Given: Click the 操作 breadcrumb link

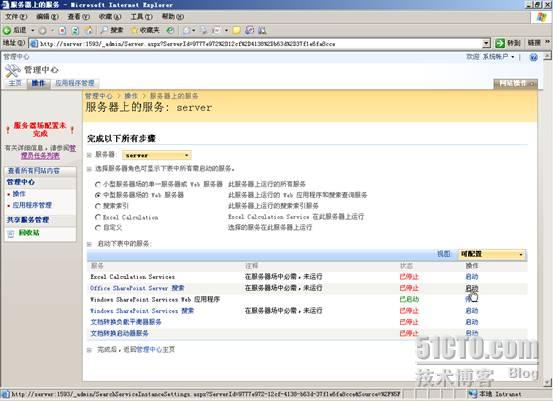Looking at the screenshot, I should click(131, 96).
